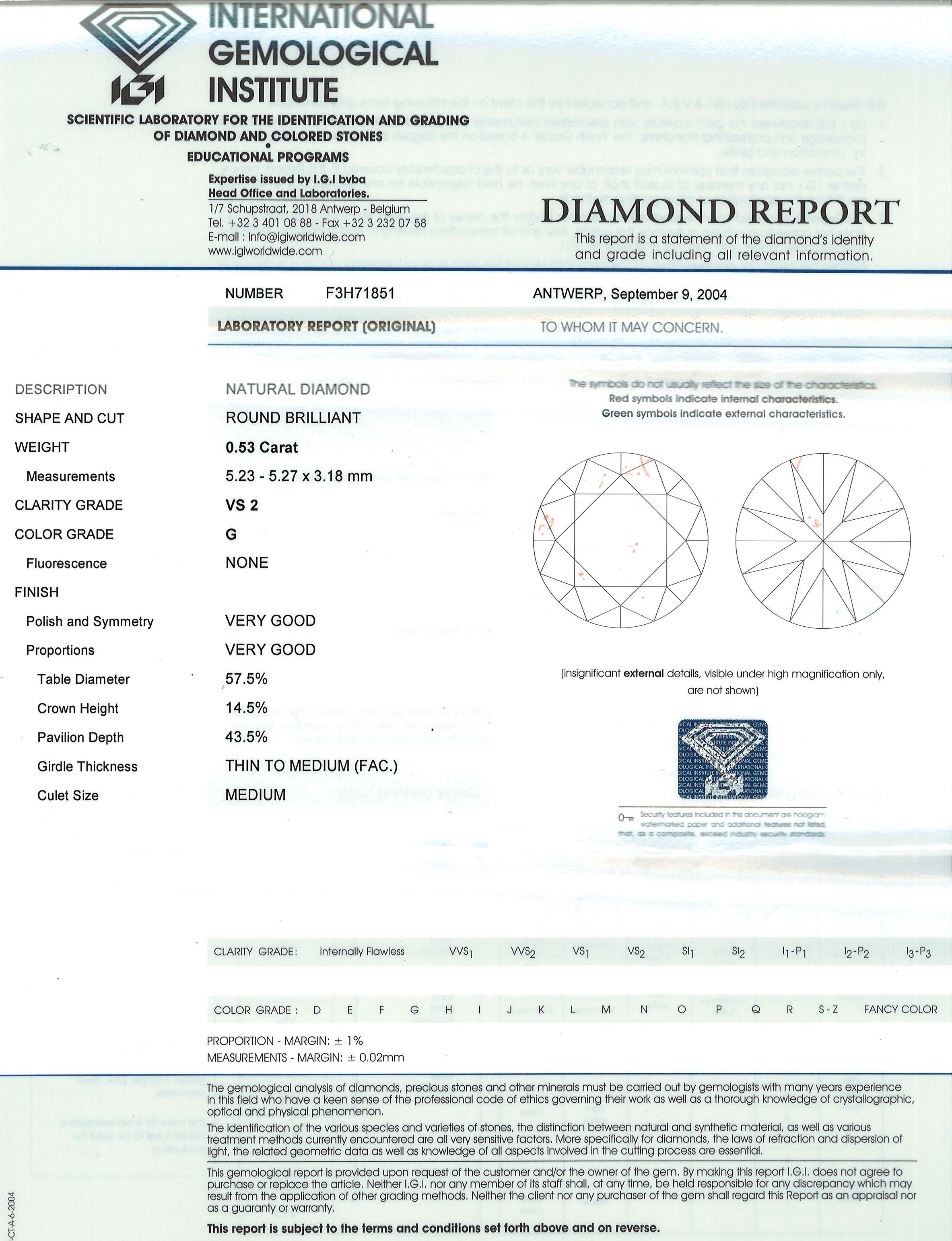The width and height of the screenshot is (952, 1241).
Task: Click the ANTWERP, September 9, 2004 date
Action: coord(630,294)
